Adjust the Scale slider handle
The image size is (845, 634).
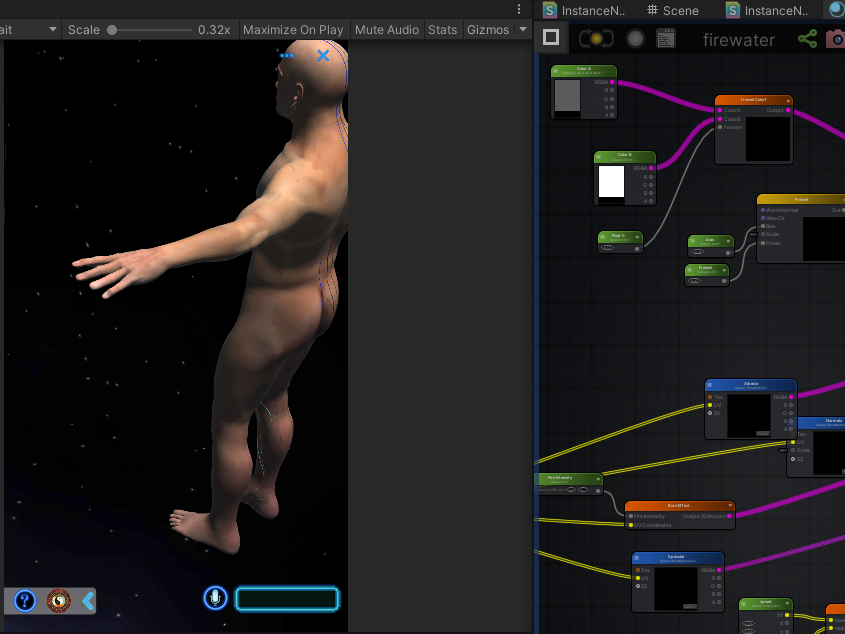112,30
